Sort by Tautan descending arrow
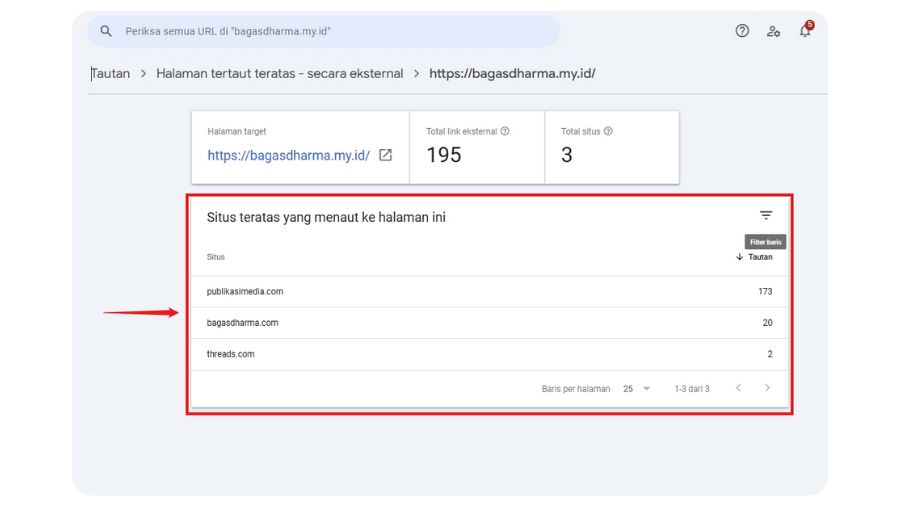 pyautogui.click(x=740, y=257)
